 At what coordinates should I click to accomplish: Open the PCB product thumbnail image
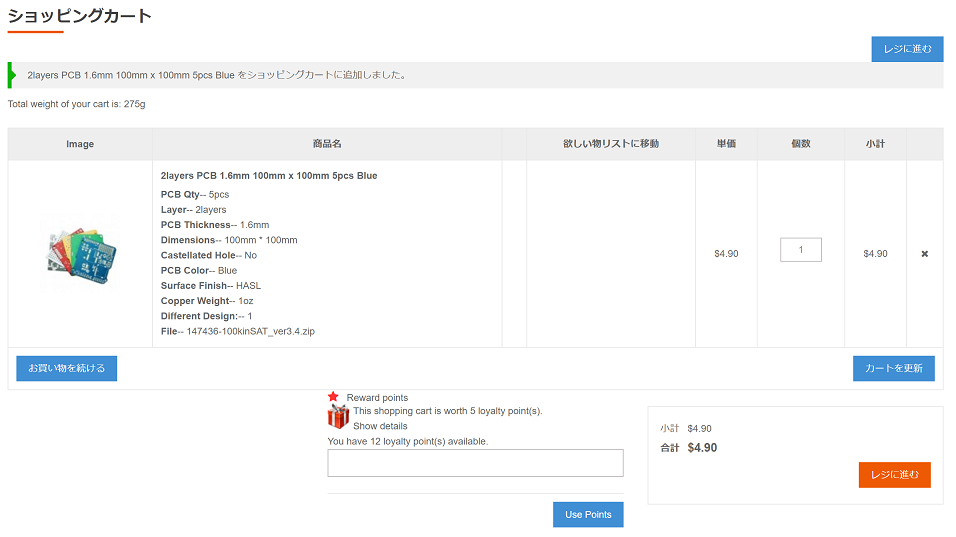click(x=81, y=254)
